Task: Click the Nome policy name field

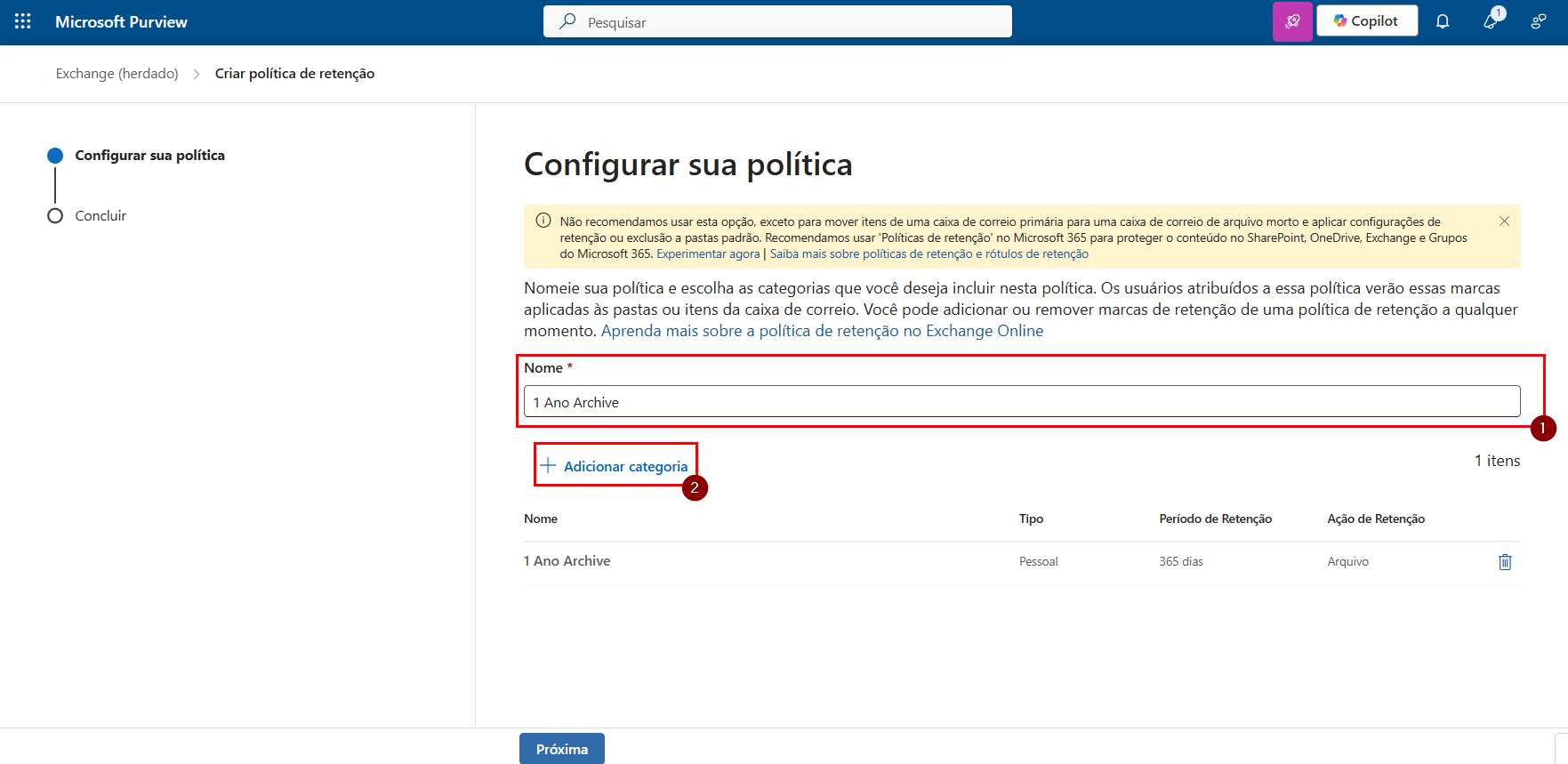Action: click(1021, 402)
